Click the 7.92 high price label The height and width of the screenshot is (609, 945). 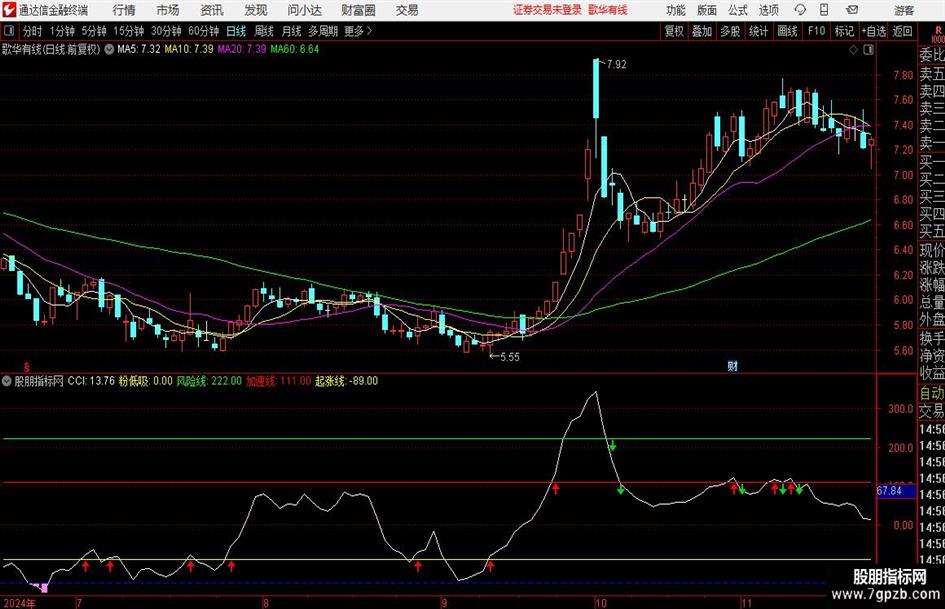point(617,65)
